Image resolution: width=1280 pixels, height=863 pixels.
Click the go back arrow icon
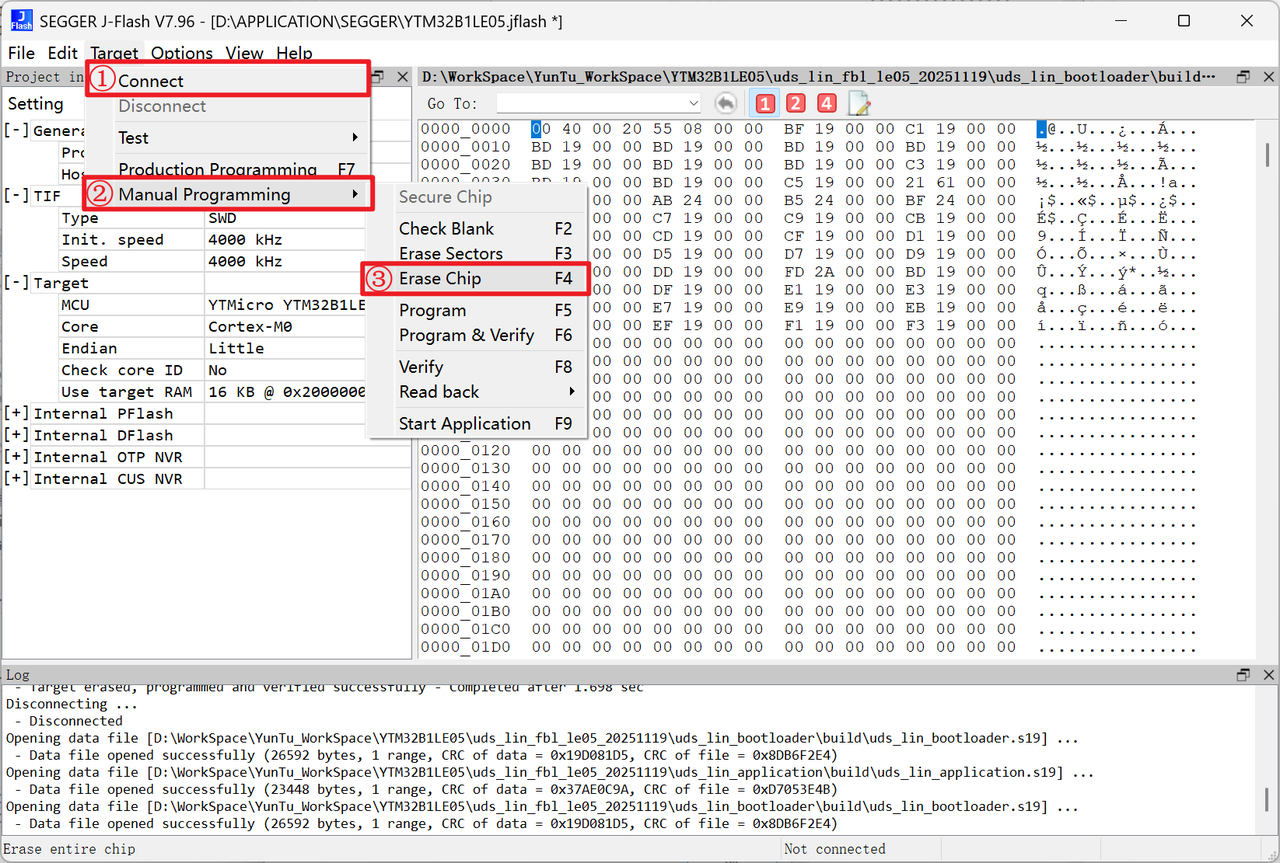726,103
